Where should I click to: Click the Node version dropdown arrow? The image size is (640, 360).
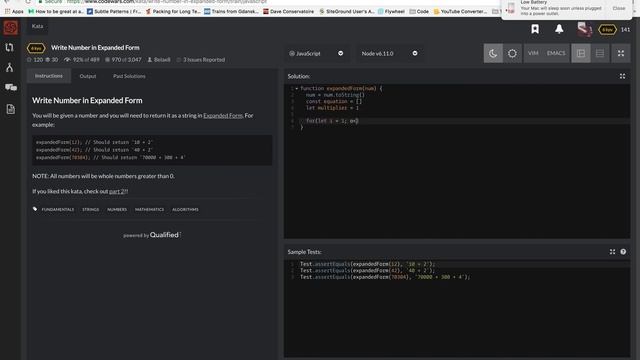415,53
